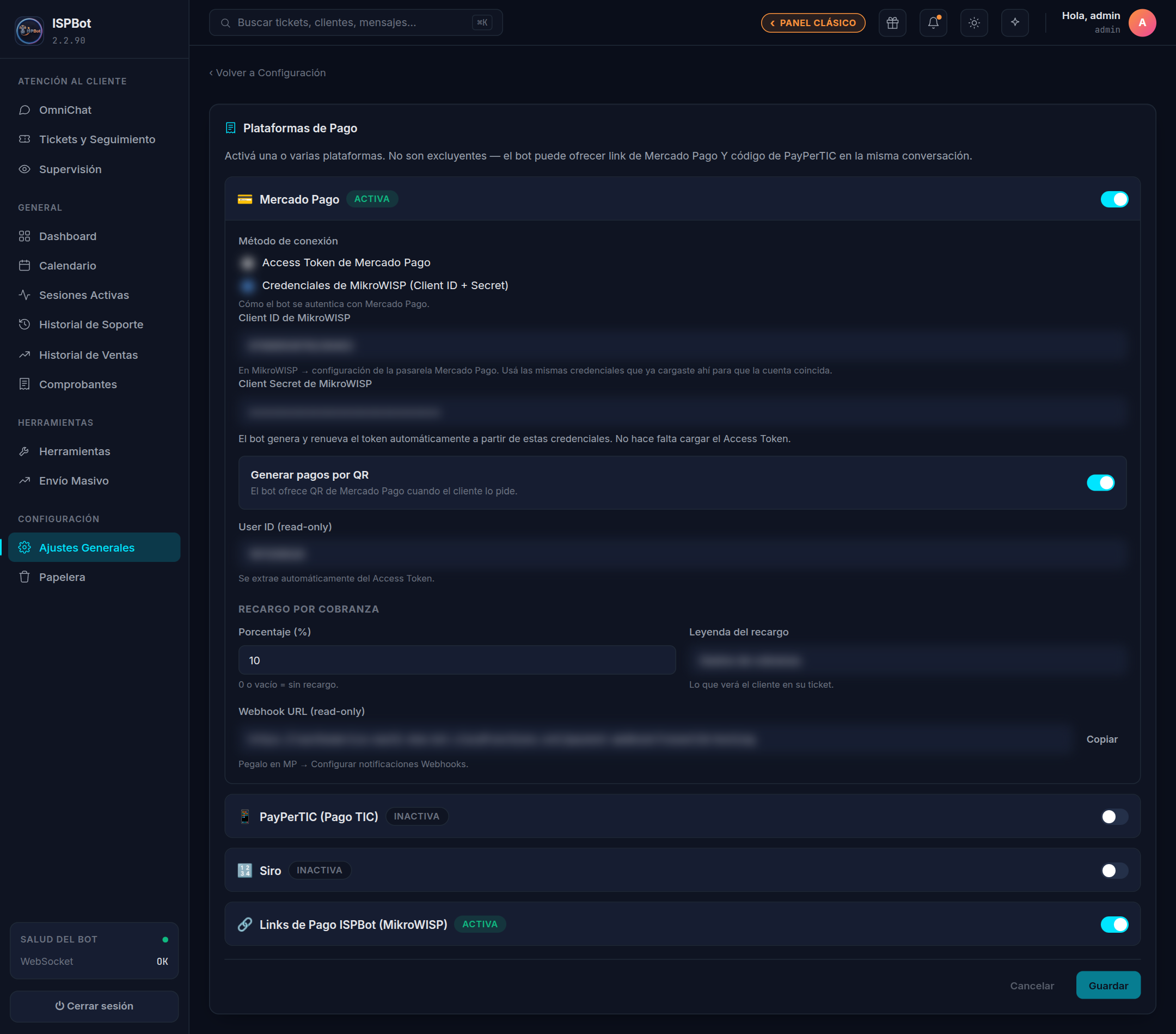The image size is (1176, 1034).
Task: Click the Supervisión eye icon
Action: 24,169
